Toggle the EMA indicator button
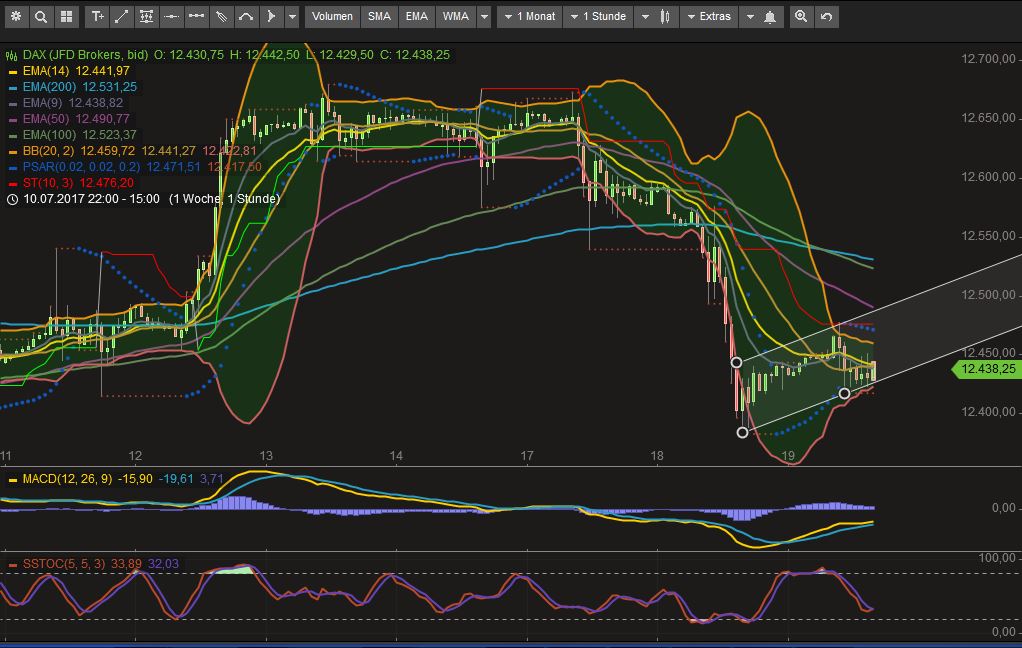The width and height of the screenshot is (1022, 648). click(416, 17)
